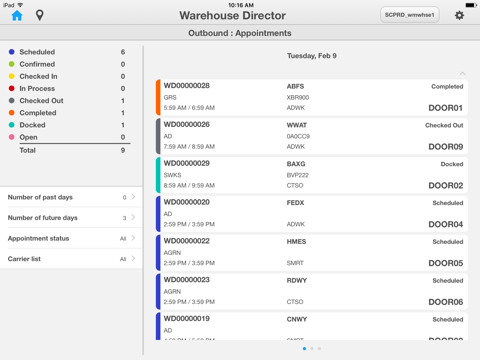Click carrier RDWY

297,280
